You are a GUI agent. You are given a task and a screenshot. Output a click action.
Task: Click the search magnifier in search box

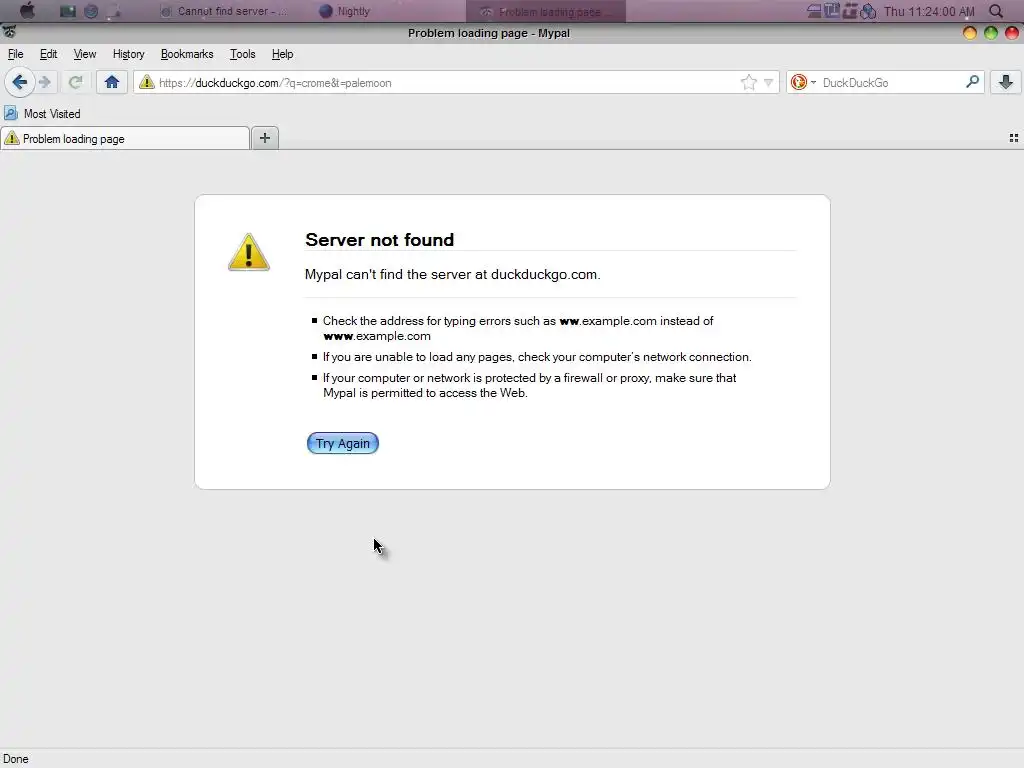pyautogui.click(x=972, y=82)
